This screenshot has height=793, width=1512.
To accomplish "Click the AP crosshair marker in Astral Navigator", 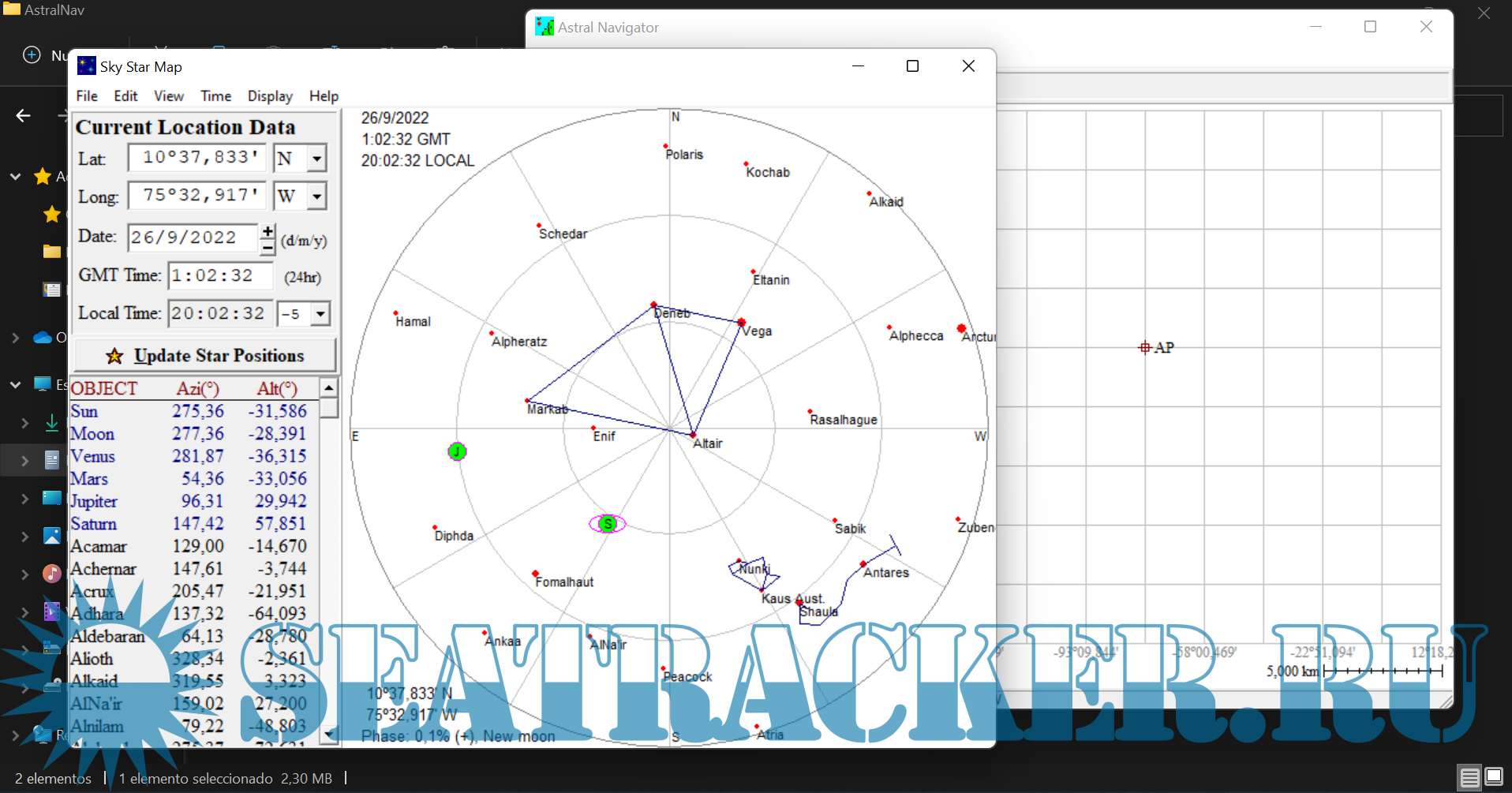I will click(x=1145, y=348).
